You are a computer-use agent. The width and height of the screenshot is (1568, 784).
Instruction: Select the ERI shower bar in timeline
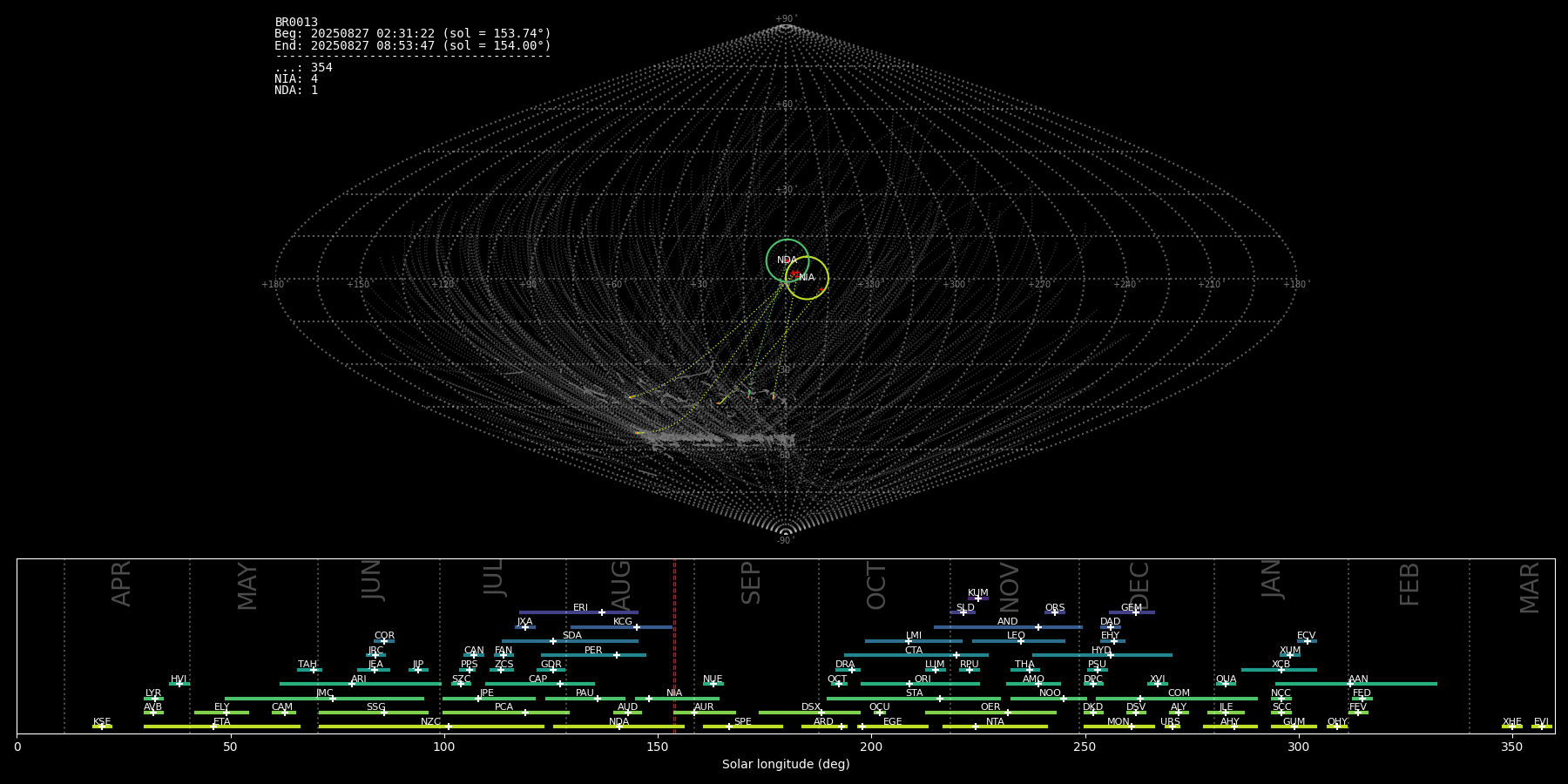coord(578,612)
